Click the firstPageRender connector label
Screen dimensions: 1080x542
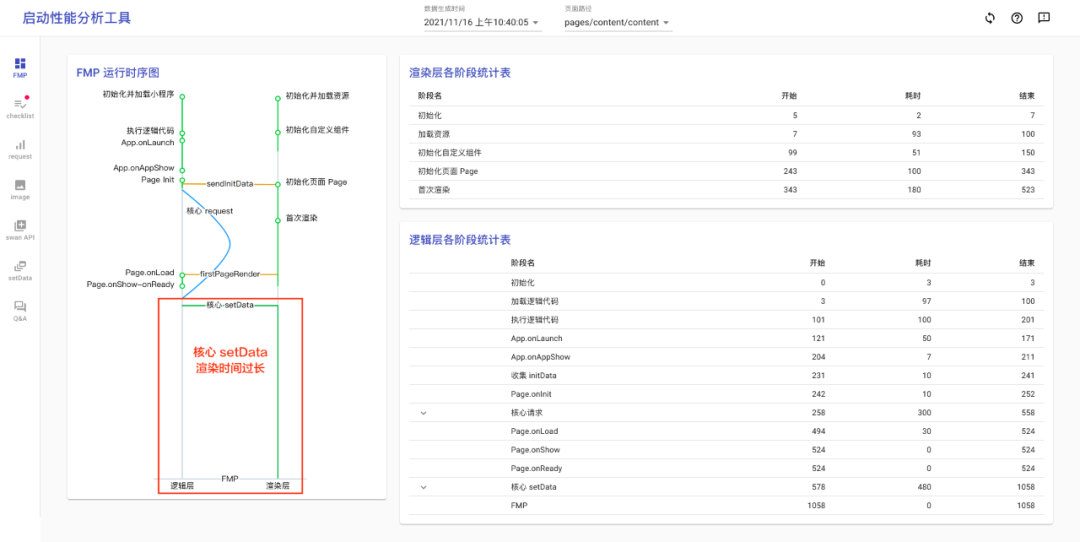tap(229, 274)
